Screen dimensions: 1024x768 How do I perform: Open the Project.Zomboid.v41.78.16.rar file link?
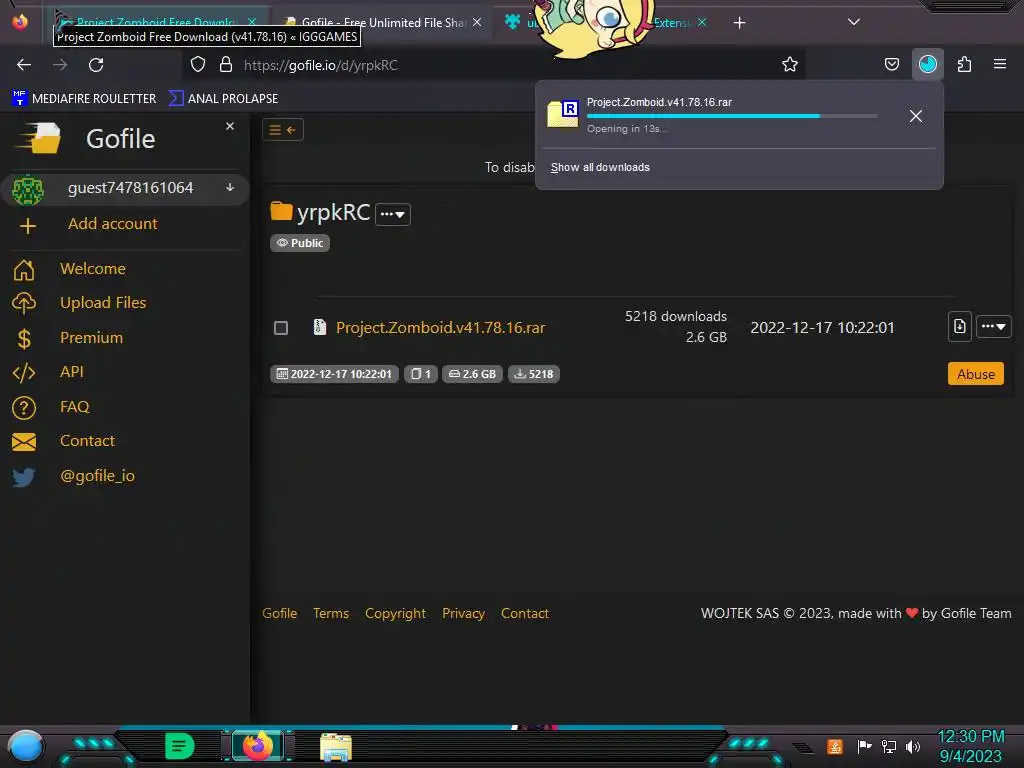440,328
